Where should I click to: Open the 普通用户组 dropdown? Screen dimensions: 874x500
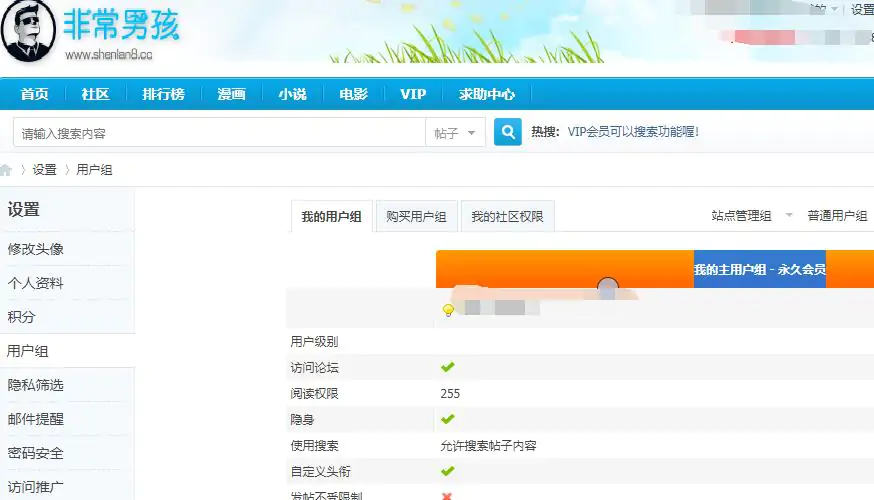[x=838, y=216]
